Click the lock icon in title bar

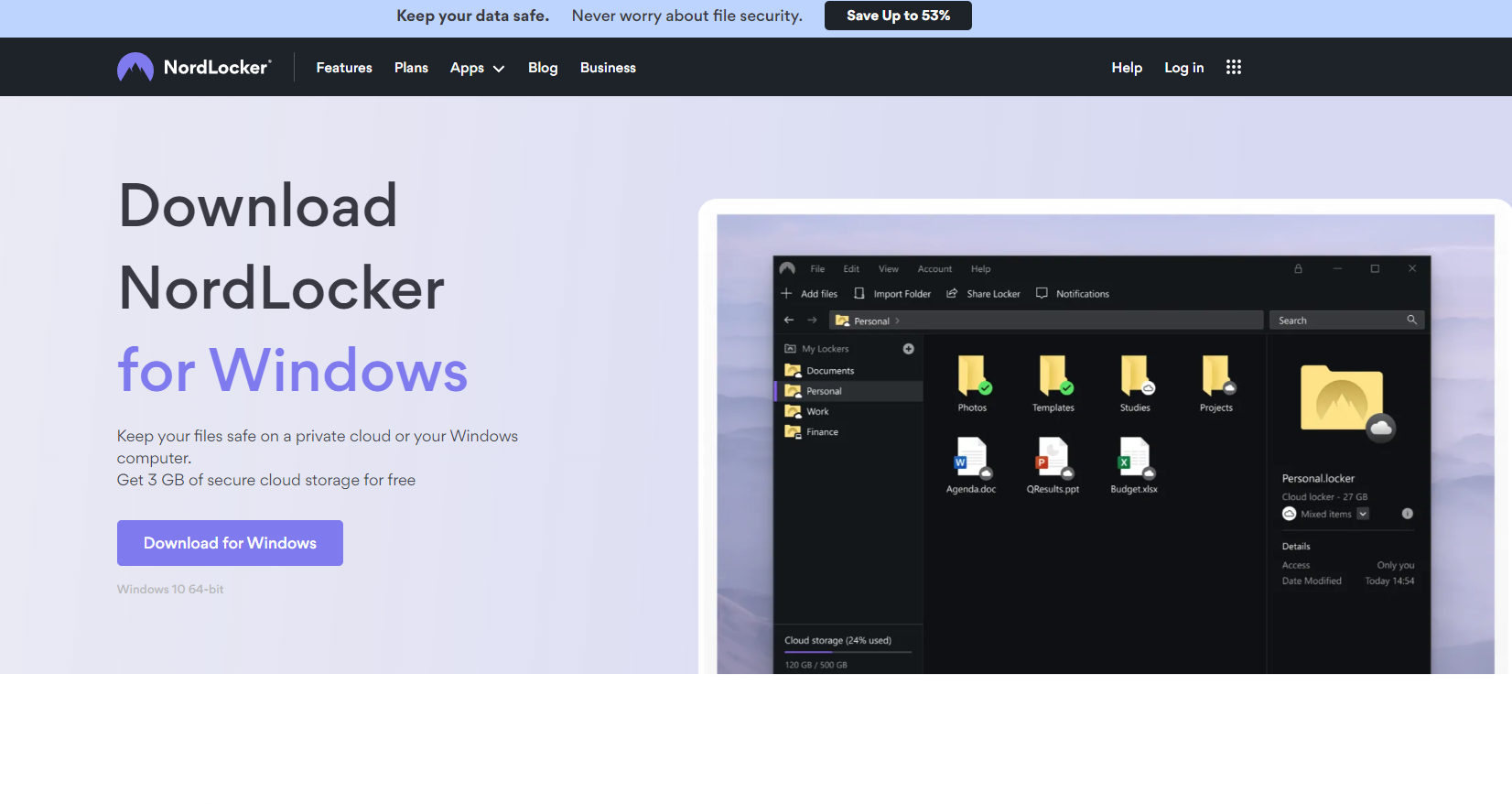coord(1298,268)
